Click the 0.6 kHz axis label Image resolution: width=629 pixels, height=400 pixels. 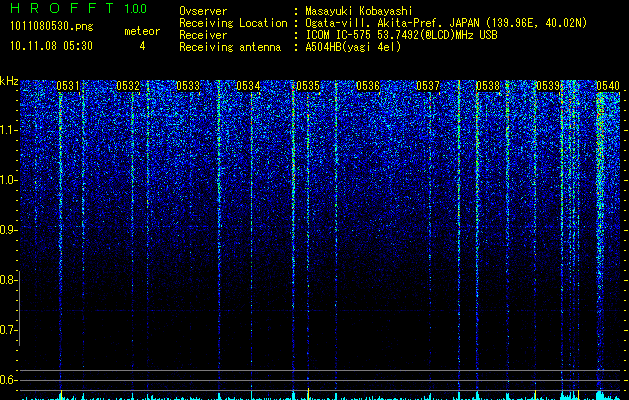coord(8,380)
